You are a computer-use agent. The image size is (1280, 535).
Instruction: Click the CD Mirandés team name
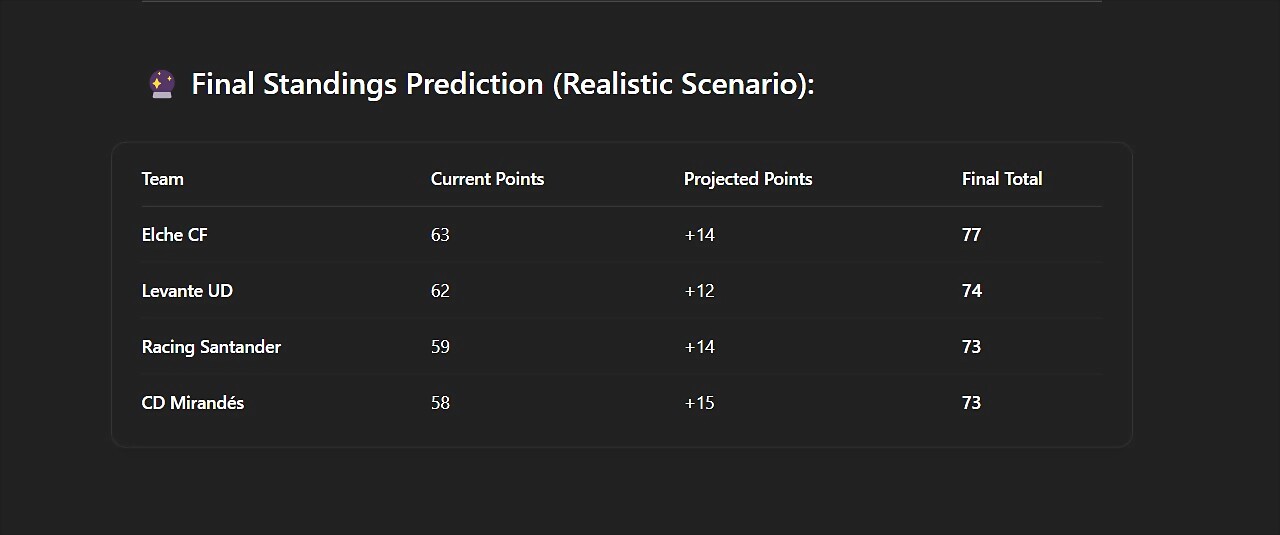[193, 403]
